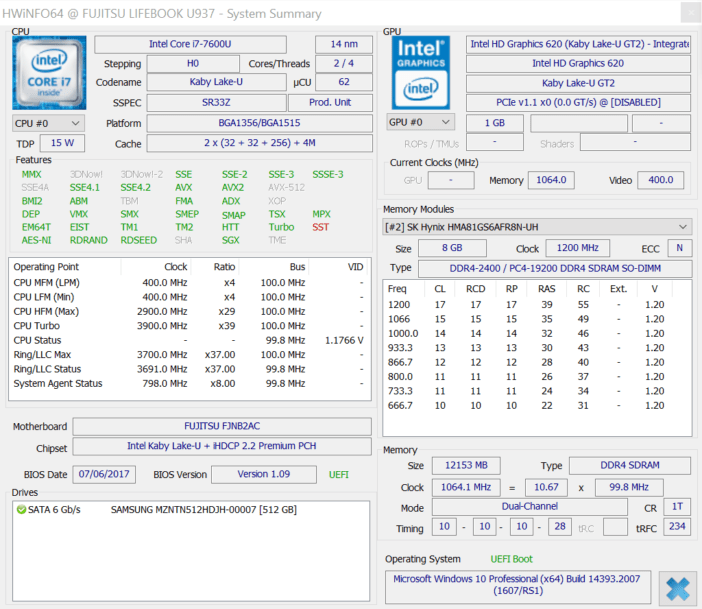Select the CPU Turbo operating point row

click(x=189, y=326)
